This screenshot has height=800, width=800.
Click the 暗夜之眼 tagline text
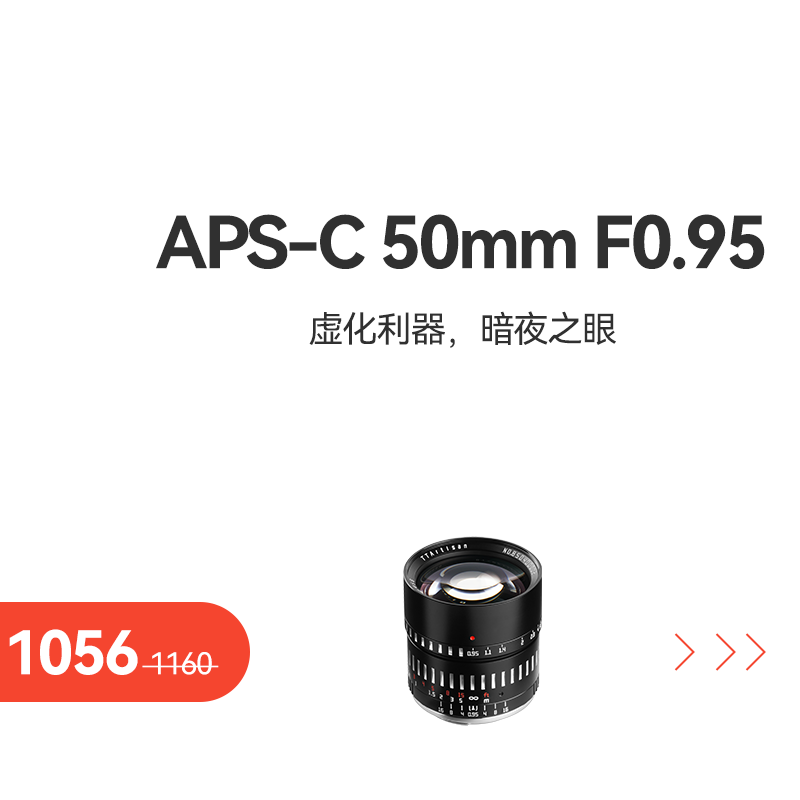(x=549, y=330)
